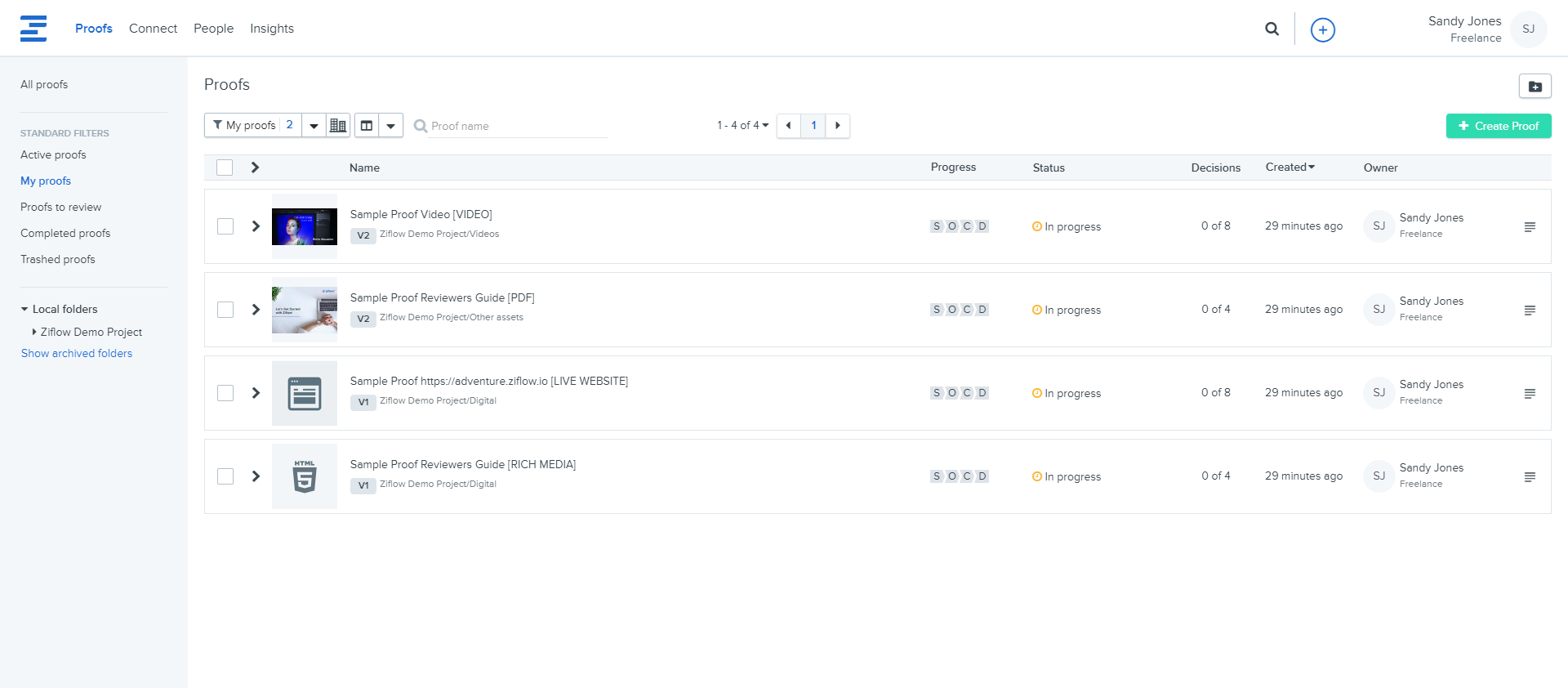Click the Sample Proof Video thumbnail
Image resolution: width=1568 pixels, height=688 pixels.
point(305,226)
